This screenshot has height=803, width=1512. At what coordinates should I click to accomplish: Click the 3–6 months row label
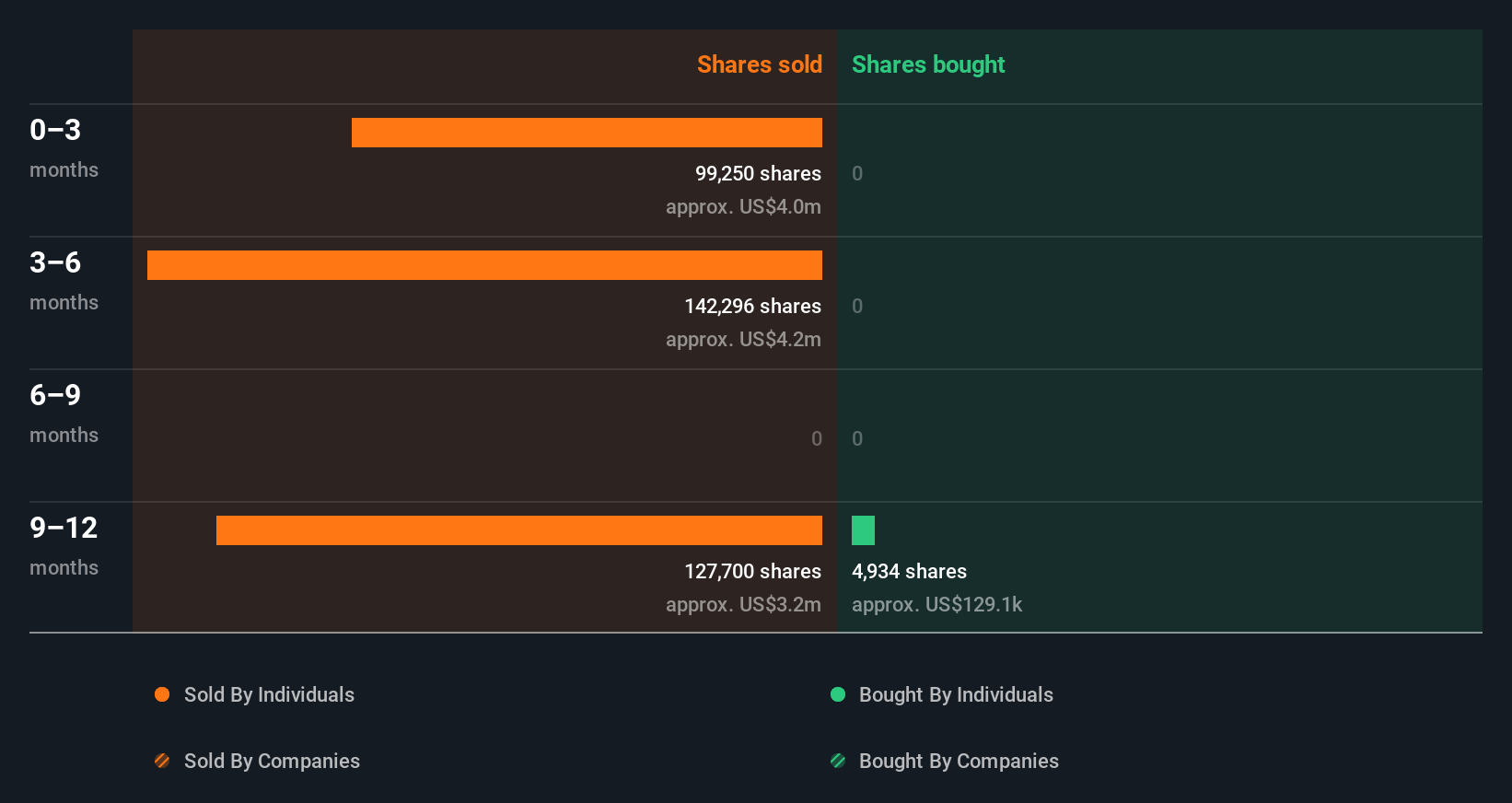pos(64,281)
